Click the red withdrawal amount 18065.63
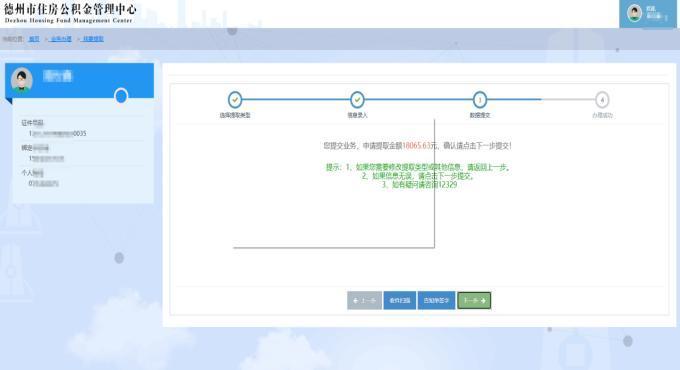Screen dimensions: 680x370 pyautogui.click(x=416, y=146)
